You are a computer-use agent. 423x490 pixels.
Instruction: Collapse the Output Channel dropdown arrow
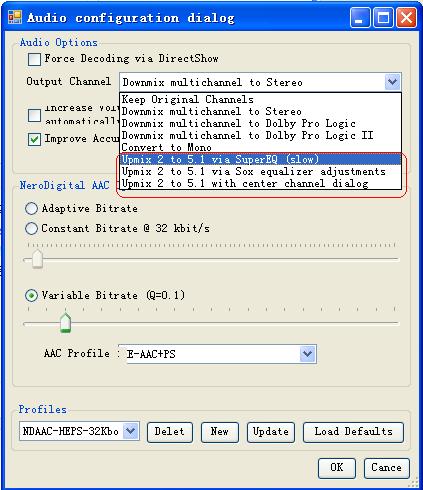point(392,82)
